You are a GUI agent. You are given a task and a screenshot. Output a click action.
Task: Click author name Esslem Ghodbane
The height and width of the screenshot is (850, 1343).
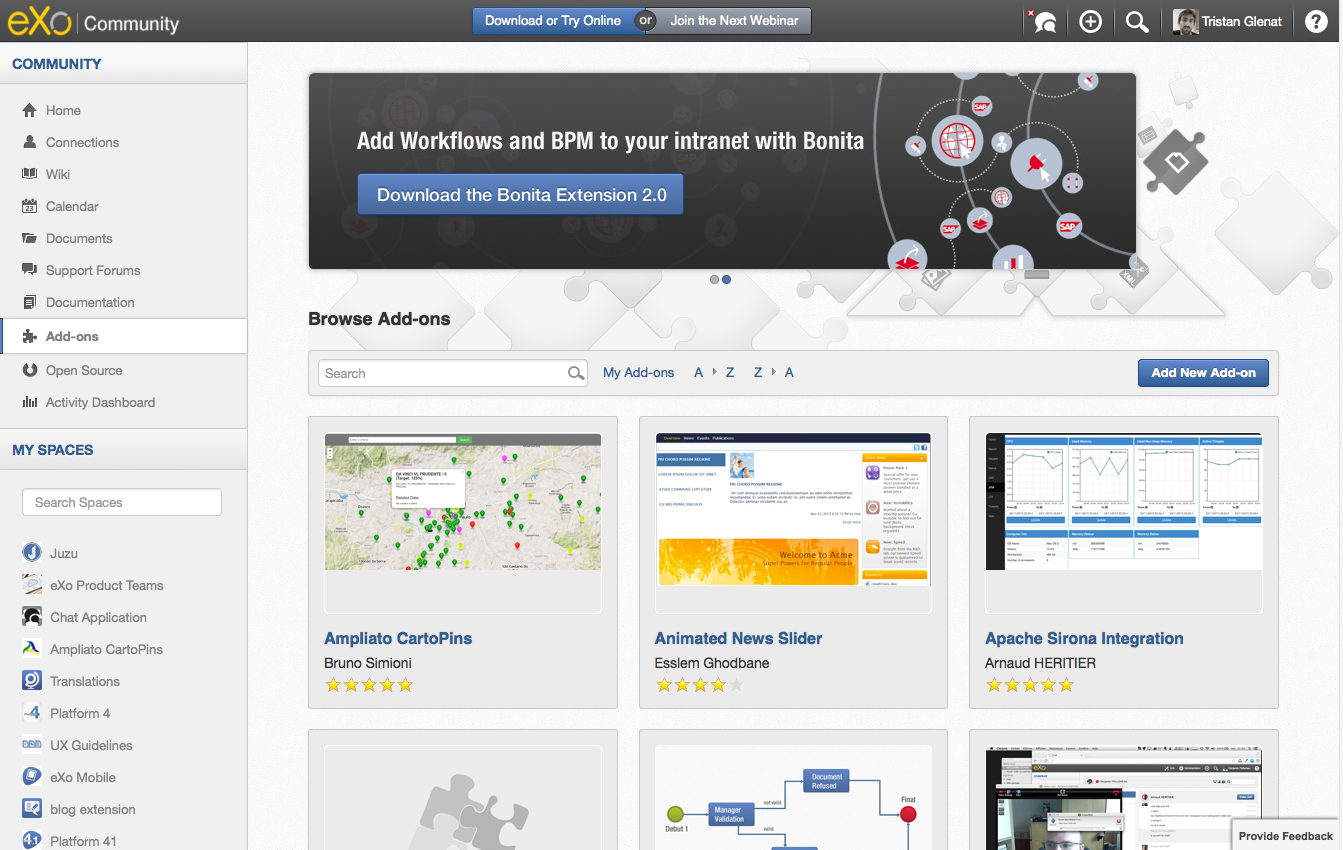(x=712, y=663)
